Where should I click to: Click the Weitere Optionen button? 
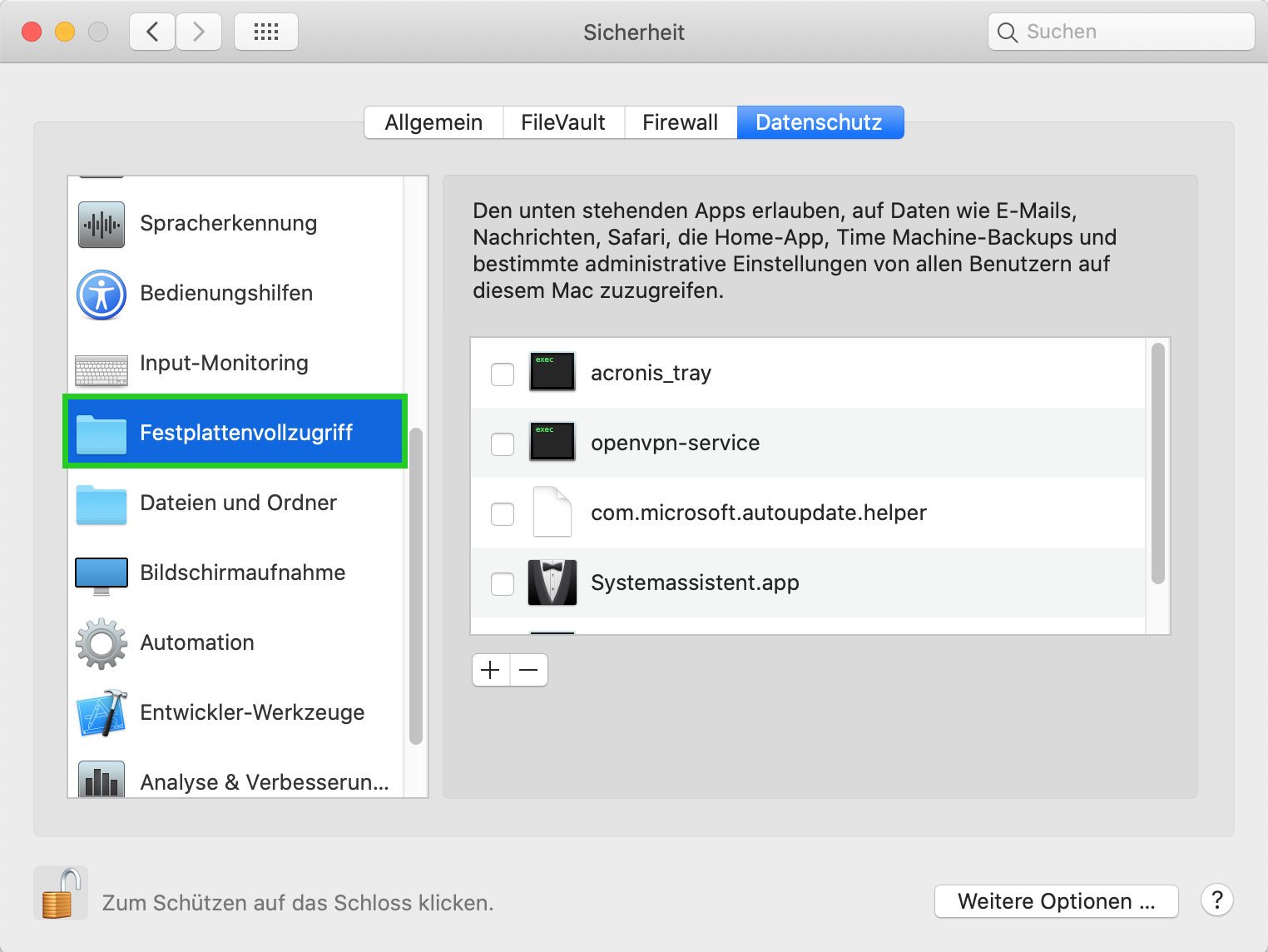(x=1056, y=901)
